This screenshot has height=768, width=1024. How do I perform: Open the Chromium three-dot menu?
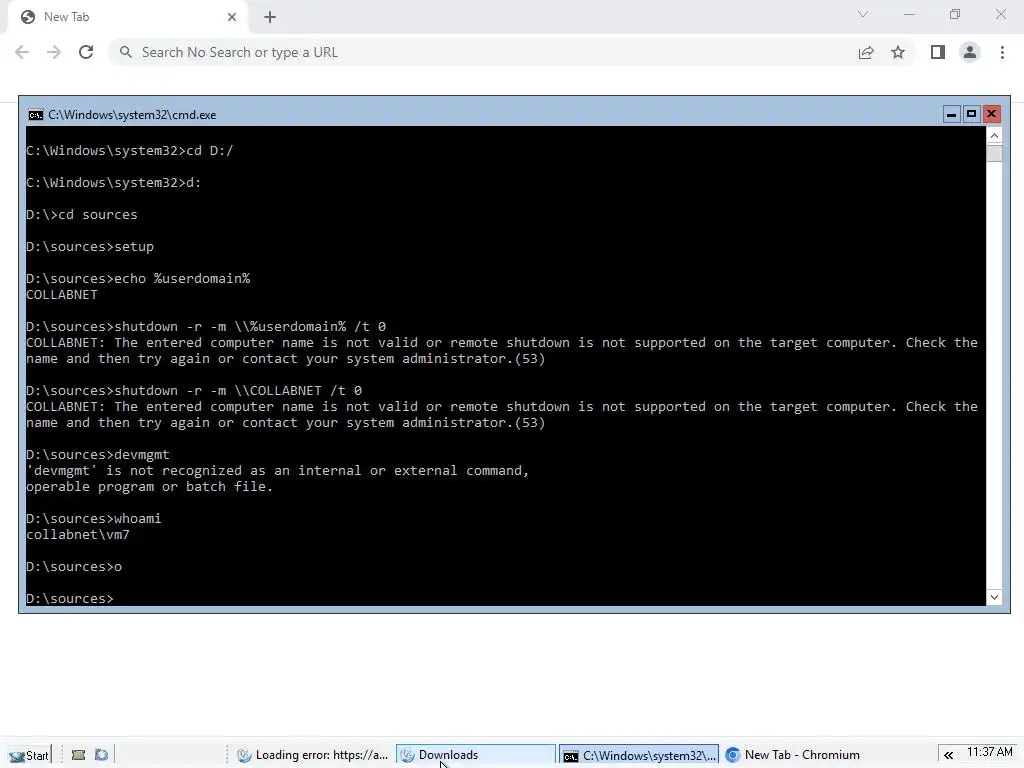click(1002, 52)
